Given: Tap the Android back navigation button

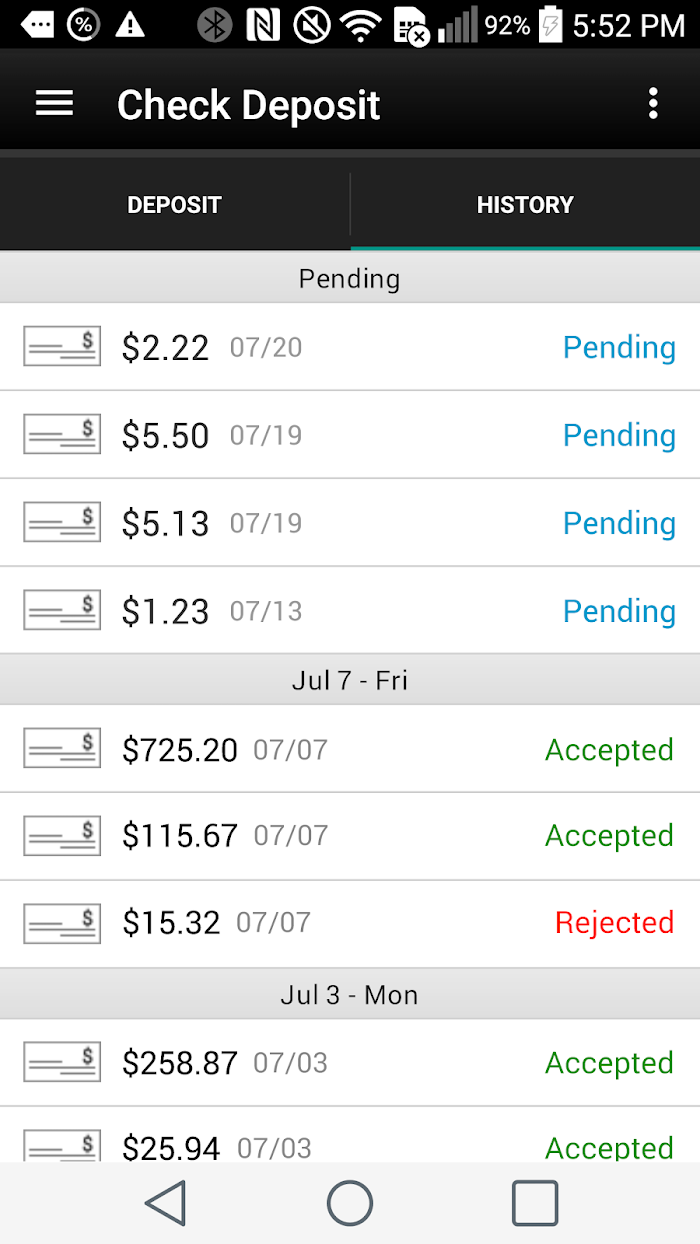Looking at the screenshot, I should point(166,1203).
